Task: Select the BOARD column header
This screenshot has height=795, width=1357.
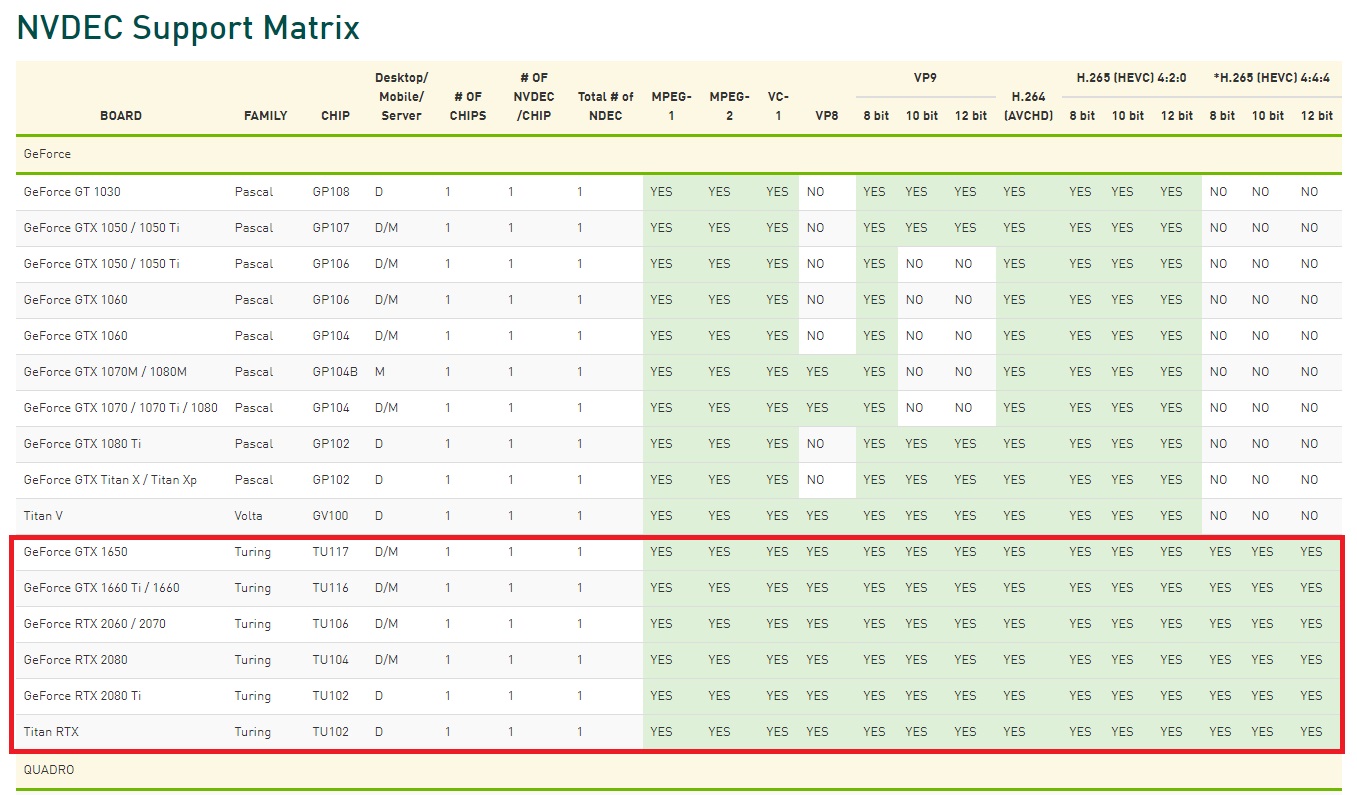Action: (x=121, y=116)
